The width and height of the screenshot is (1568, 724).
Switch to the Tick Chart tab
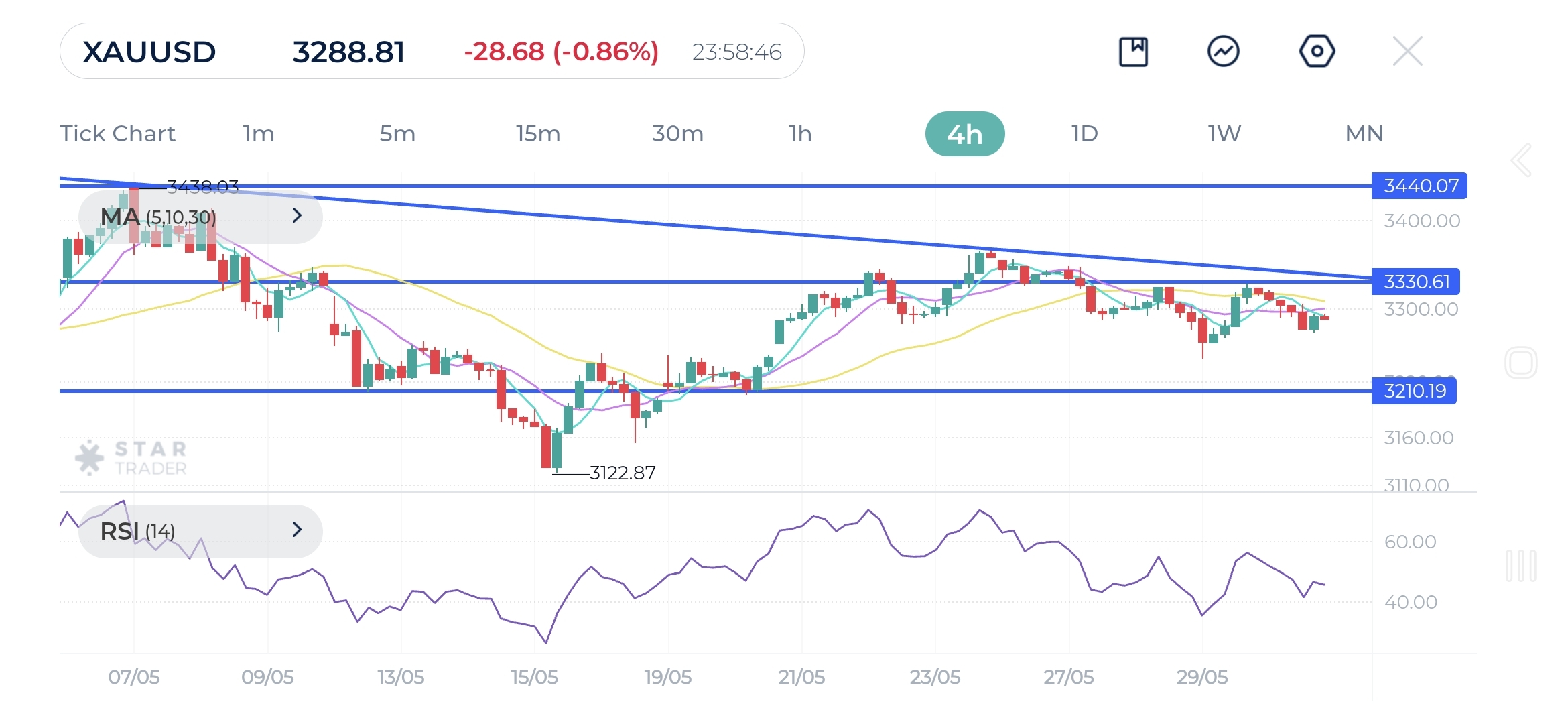tap(117, 133)
